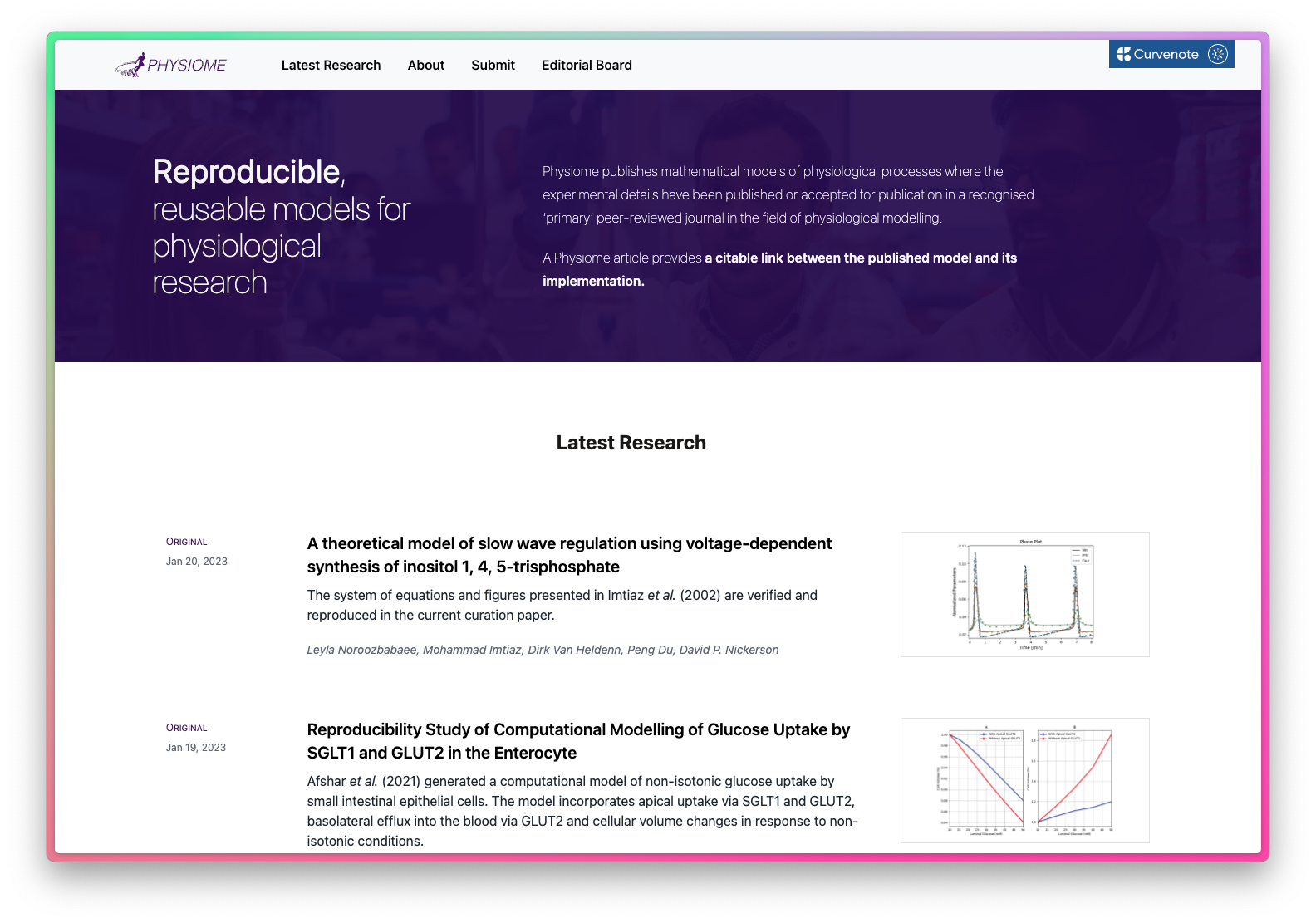The width and height of the screenshot is (1316, 923).
Task: Click the Physiome running-figure logo icon
Action: click(x=130, y=66)
